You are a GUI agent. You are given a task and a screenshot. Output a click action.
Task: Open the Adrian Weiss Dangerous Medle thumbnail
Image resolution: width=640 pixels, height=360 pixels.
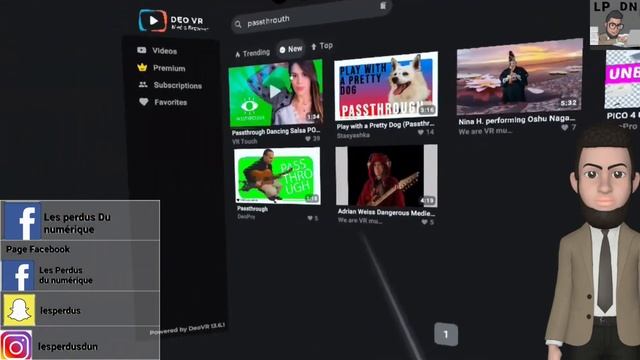(387, 176)
